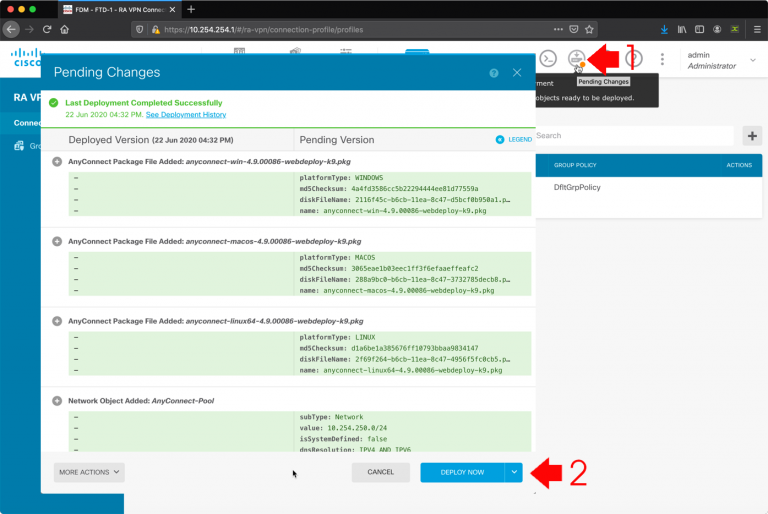The height and width of the screenshot is (514, 768).
Task: Expand AnyConnect-Pool network object entry
Action: 57,401
